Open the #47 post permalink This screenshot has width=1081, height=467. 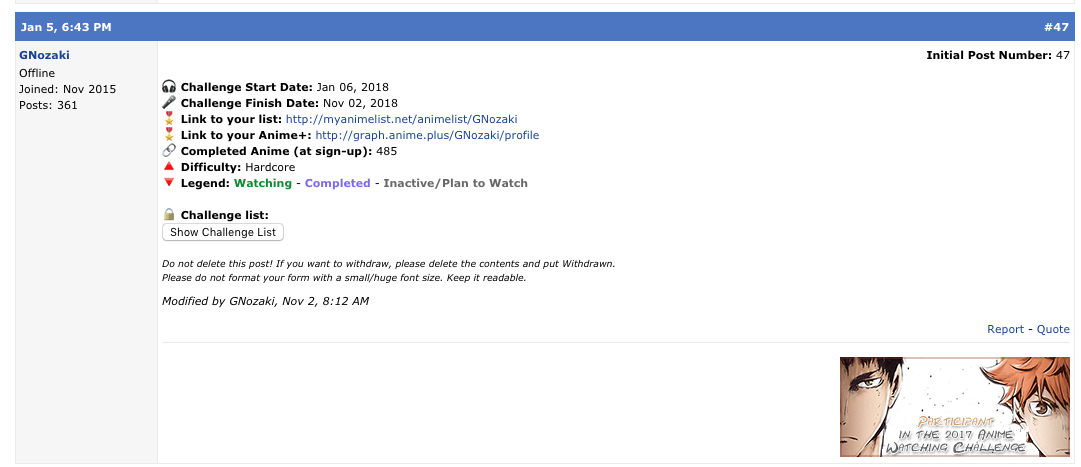click(1058, 25)
